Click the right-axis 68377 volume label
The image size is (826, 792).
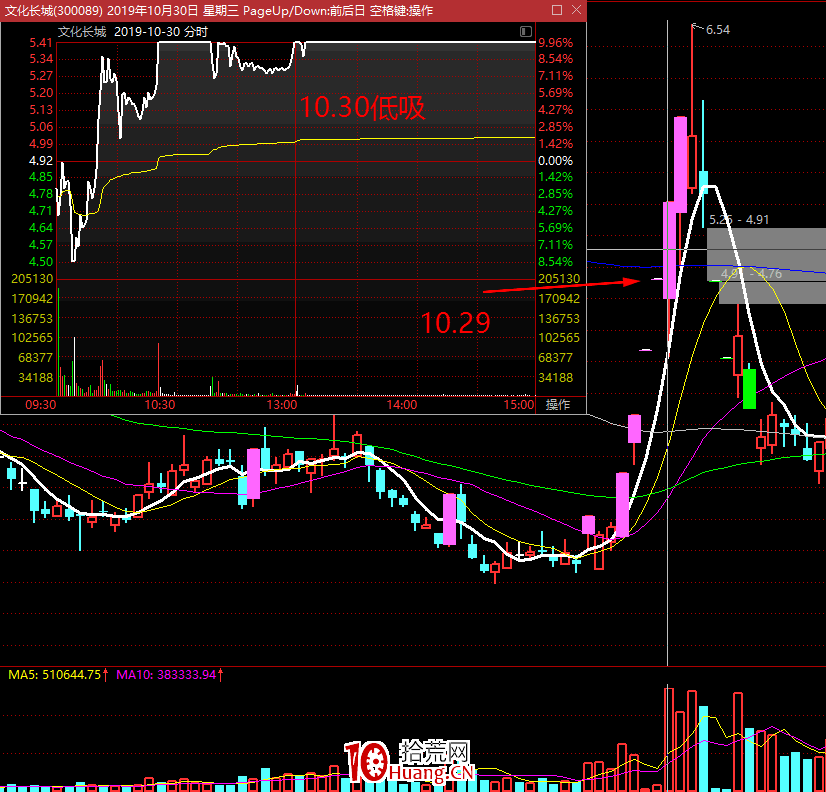(556, 357)
